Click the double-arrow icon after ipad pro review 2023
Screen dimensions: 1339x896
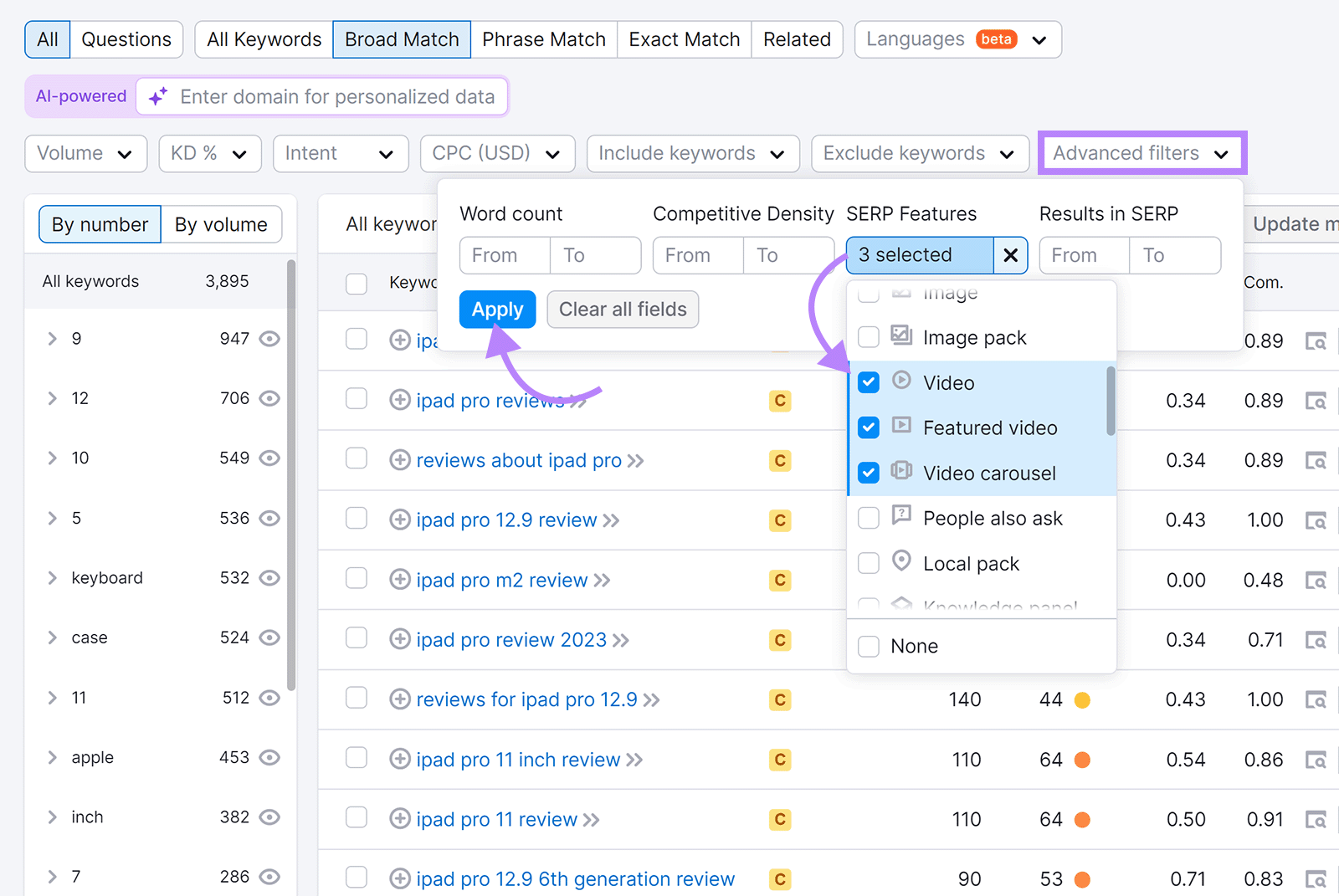[x=623, y=640]
